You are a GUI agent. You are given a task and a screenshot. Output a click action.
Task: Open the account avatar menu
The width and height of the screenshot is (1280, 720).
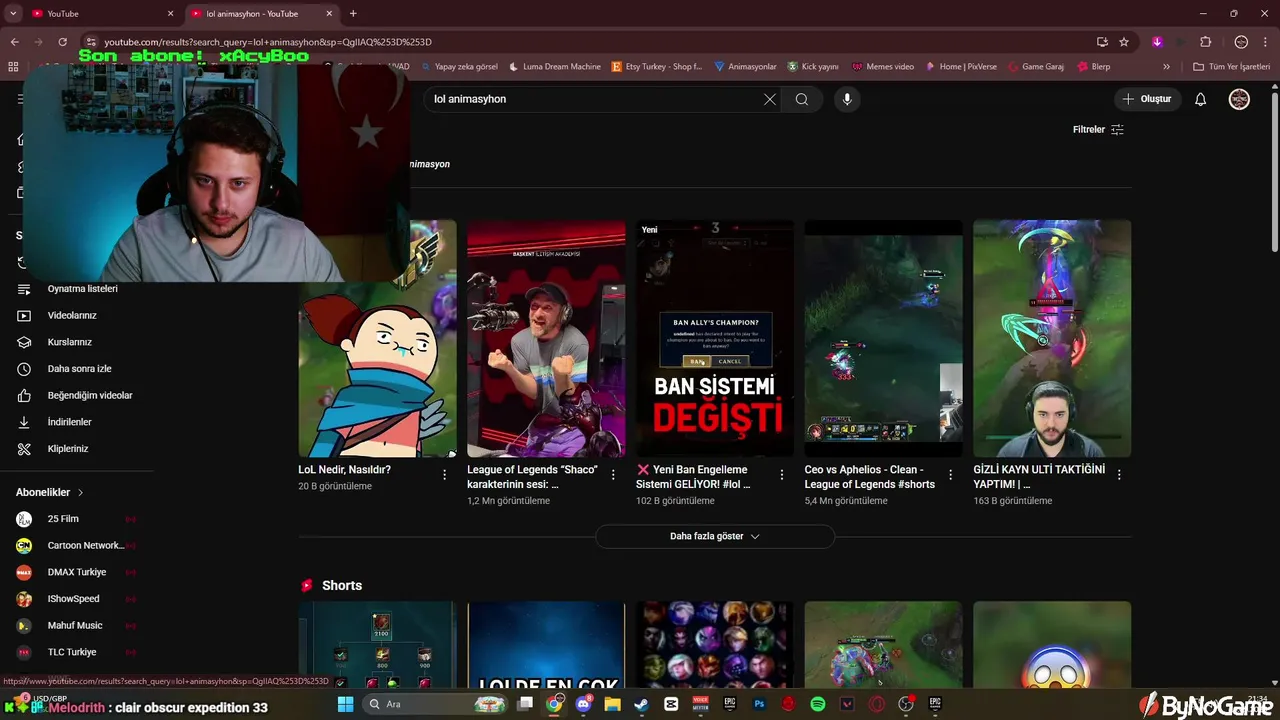(x=1239, y=99)
